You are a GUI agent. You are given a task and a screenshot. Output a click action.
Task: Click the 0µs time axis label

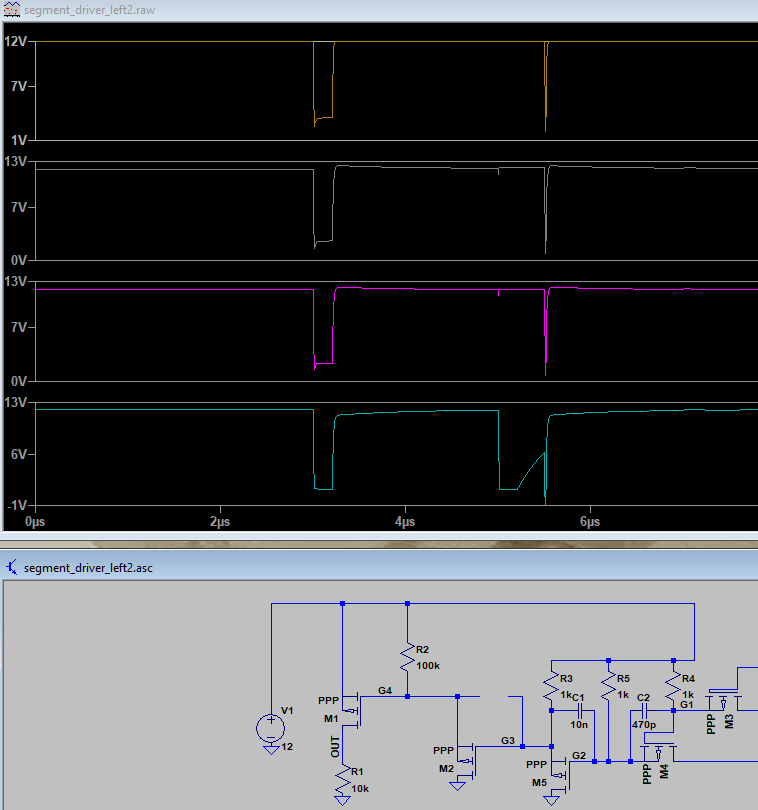tap(35, 522)
